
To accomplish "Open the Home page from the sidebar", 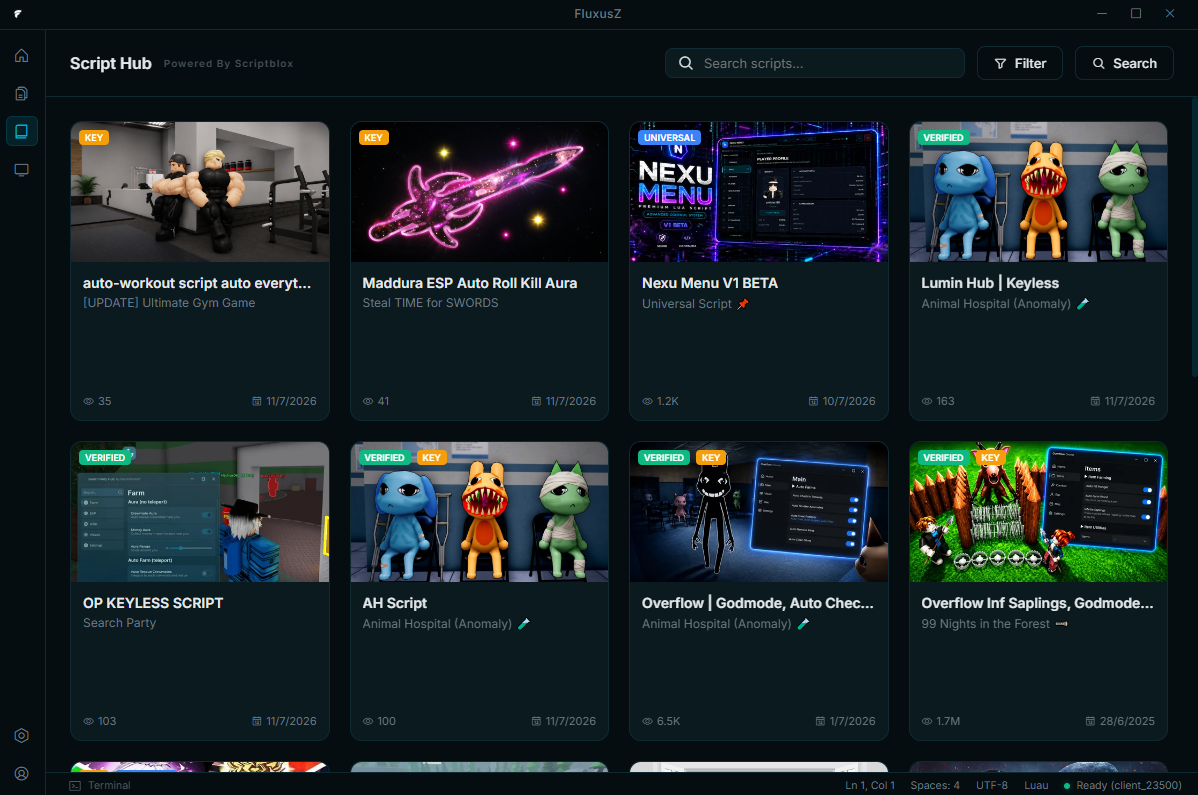I will 21,55.
